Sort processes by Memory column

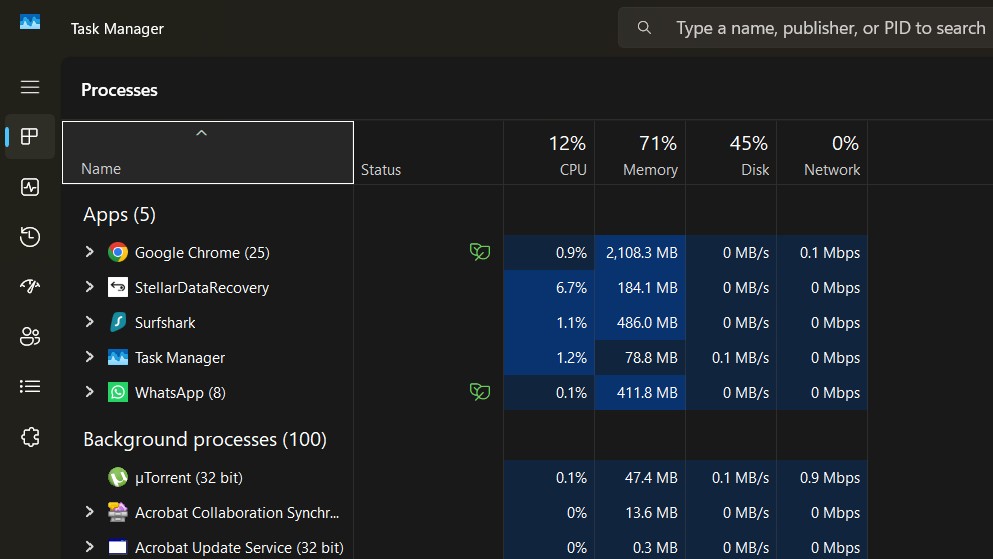640,153
